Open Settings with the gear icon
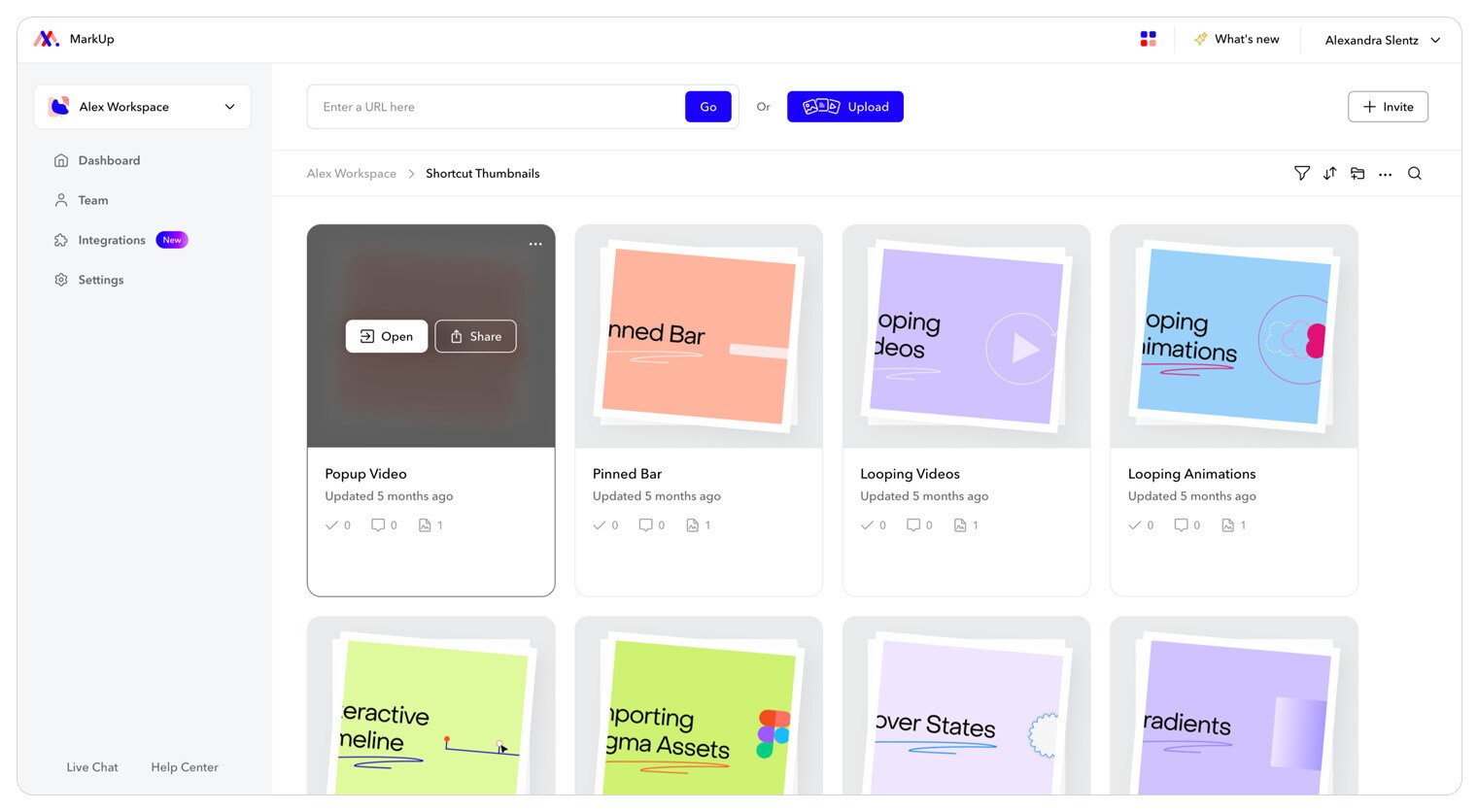The width and height of the screenshot is (1478, 812). coord(61,280)
